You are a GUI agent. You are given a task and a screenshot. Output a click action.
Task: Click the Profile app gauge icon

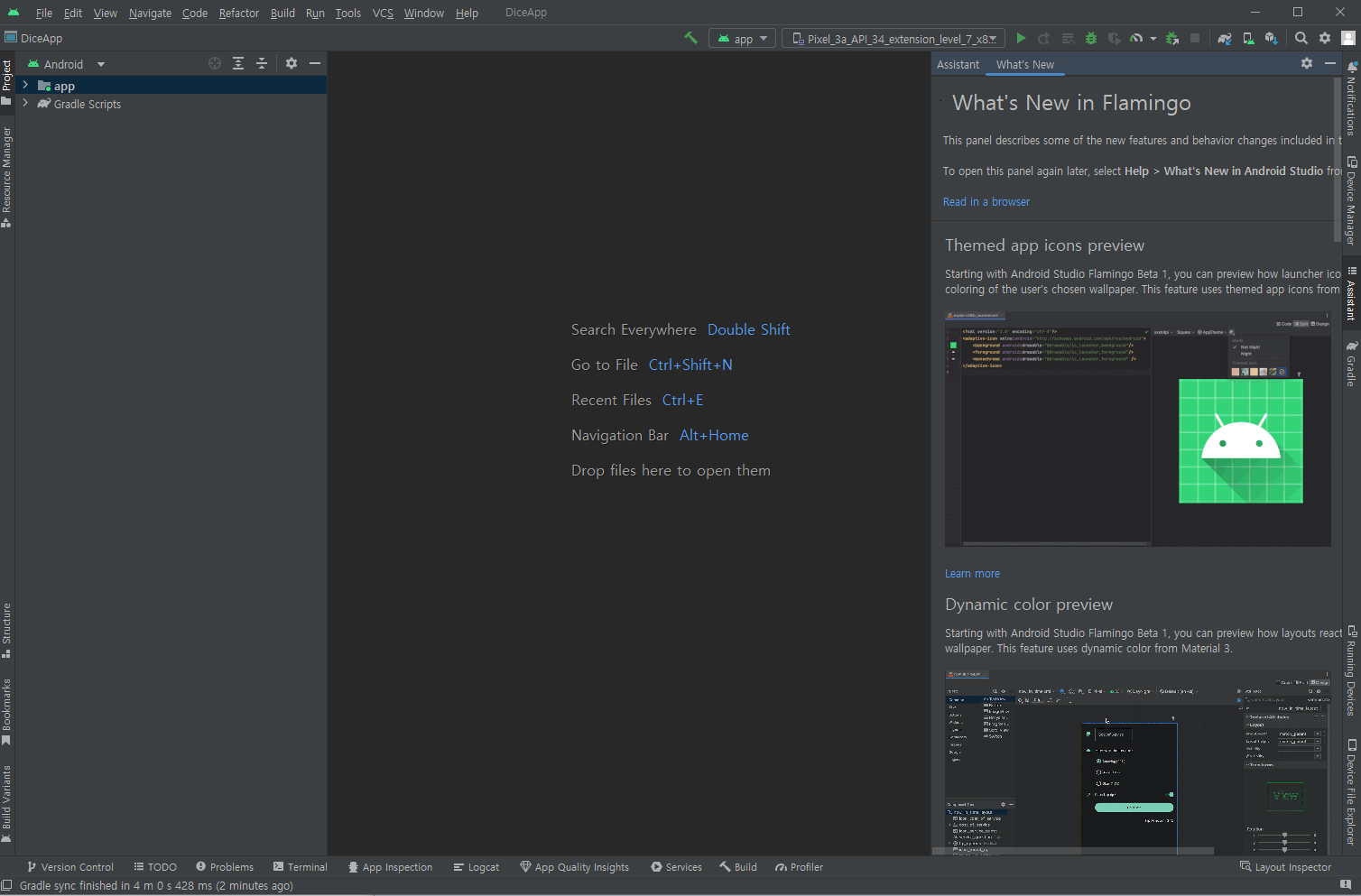click(x=1136, y=38)
